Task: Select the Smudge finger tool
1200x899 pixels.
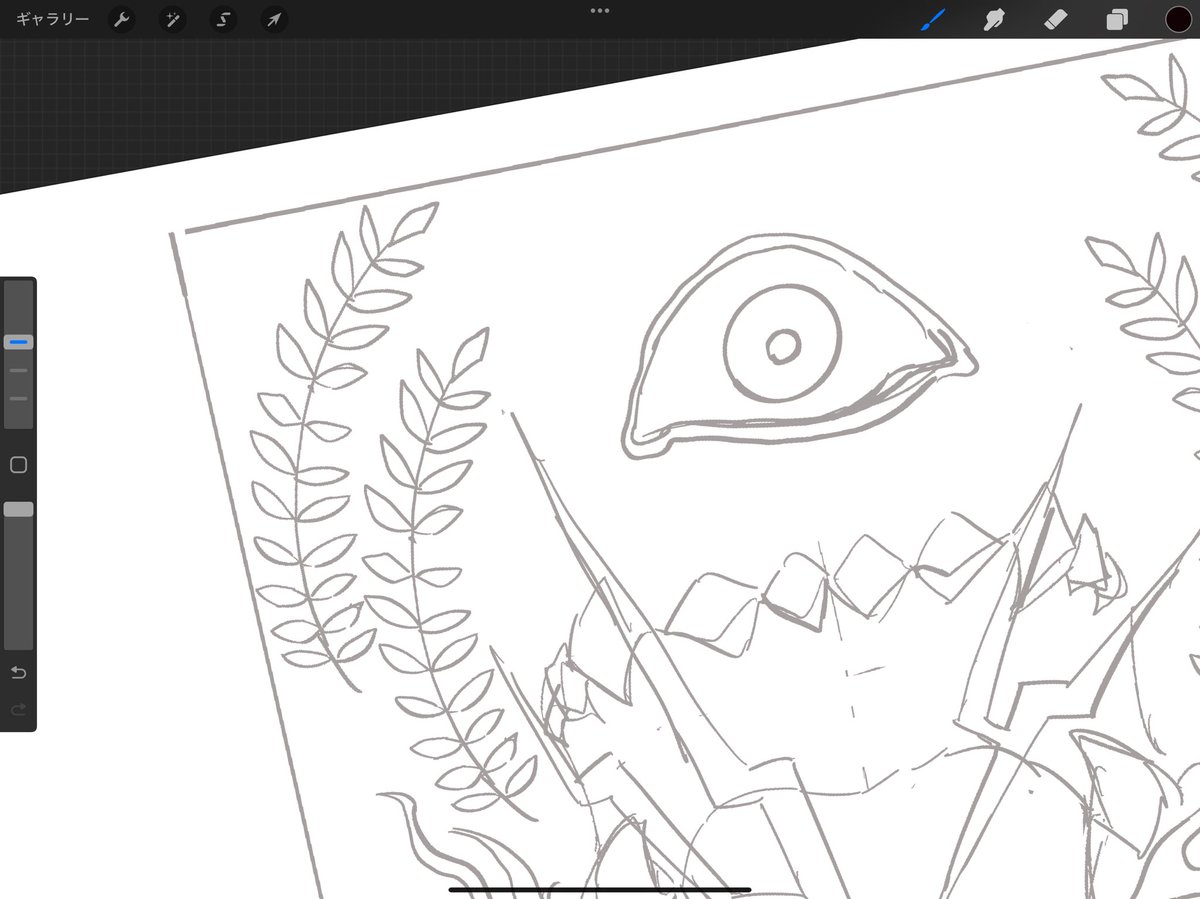Action: coord(994,19)
